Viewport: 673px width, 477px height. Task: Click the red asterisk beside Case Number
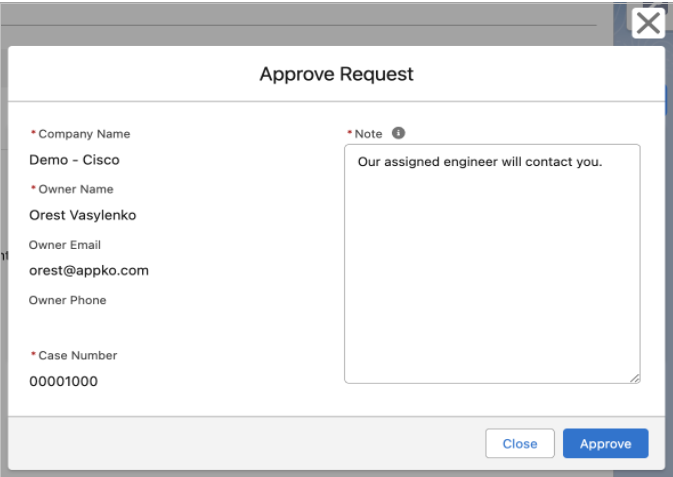tap(33, 355)
